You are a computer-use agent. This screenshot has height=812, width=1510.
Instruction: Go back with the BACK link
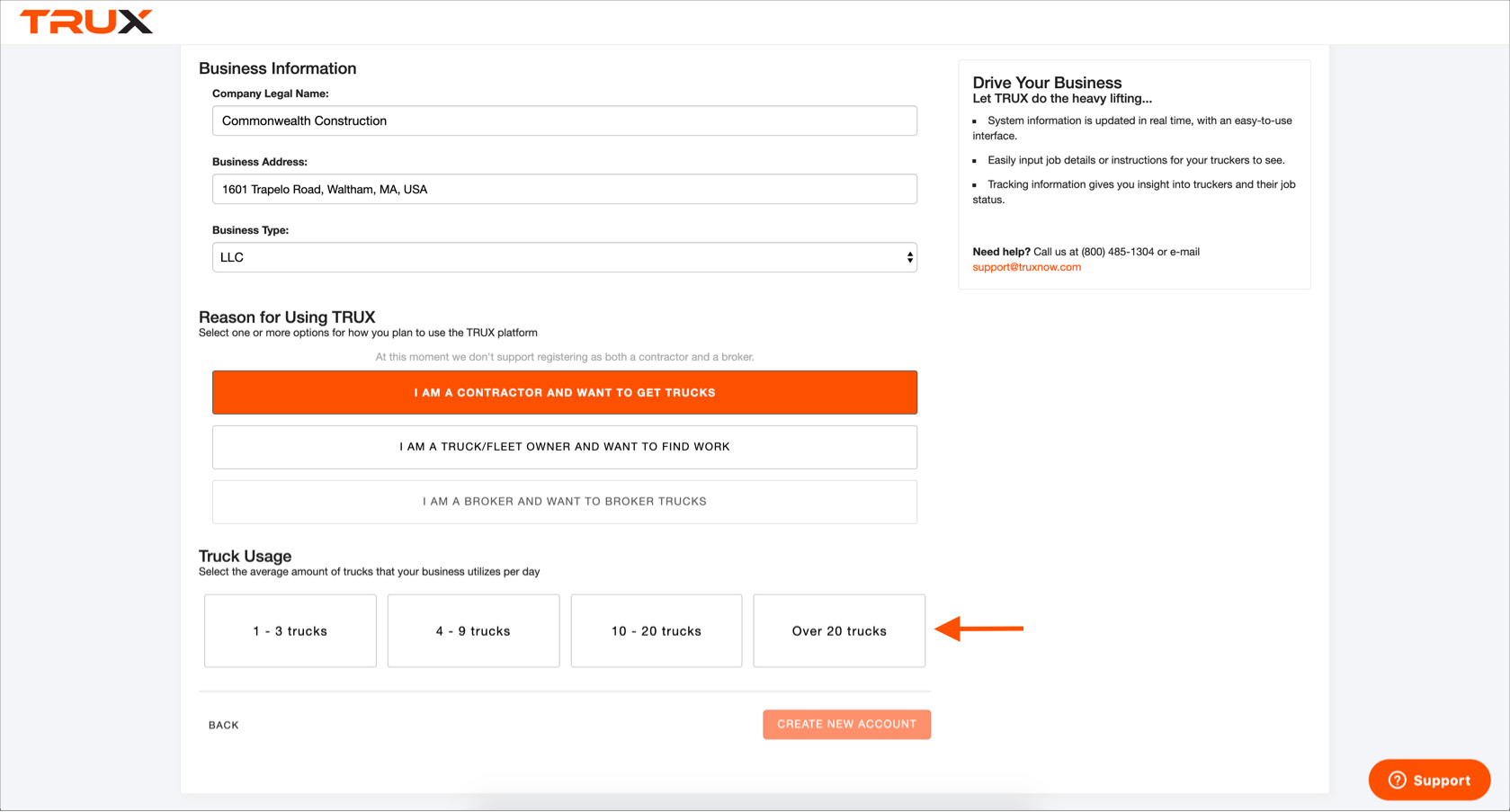[x=224, y=725]
